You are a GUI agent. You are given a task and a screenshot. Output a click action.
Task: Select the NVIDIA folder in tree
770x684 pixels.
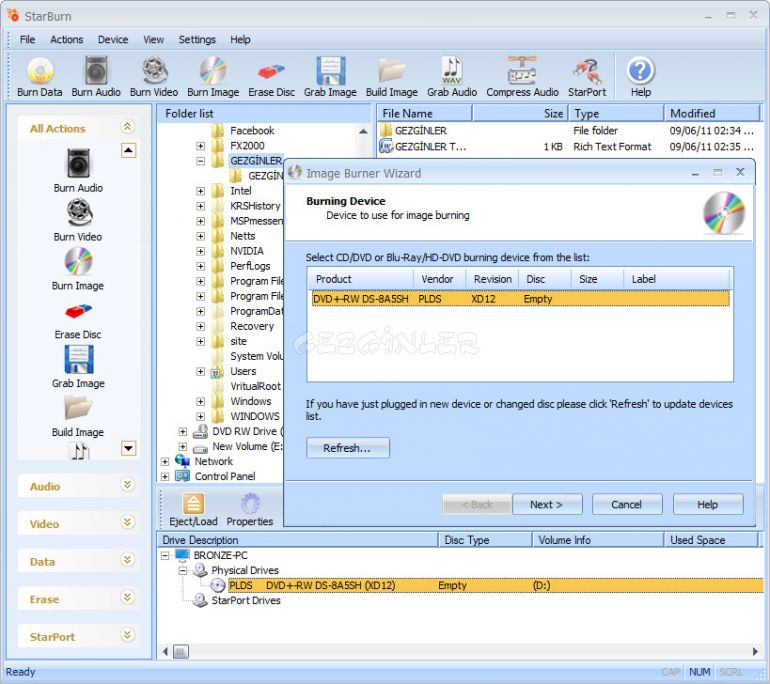click(247, 251)
